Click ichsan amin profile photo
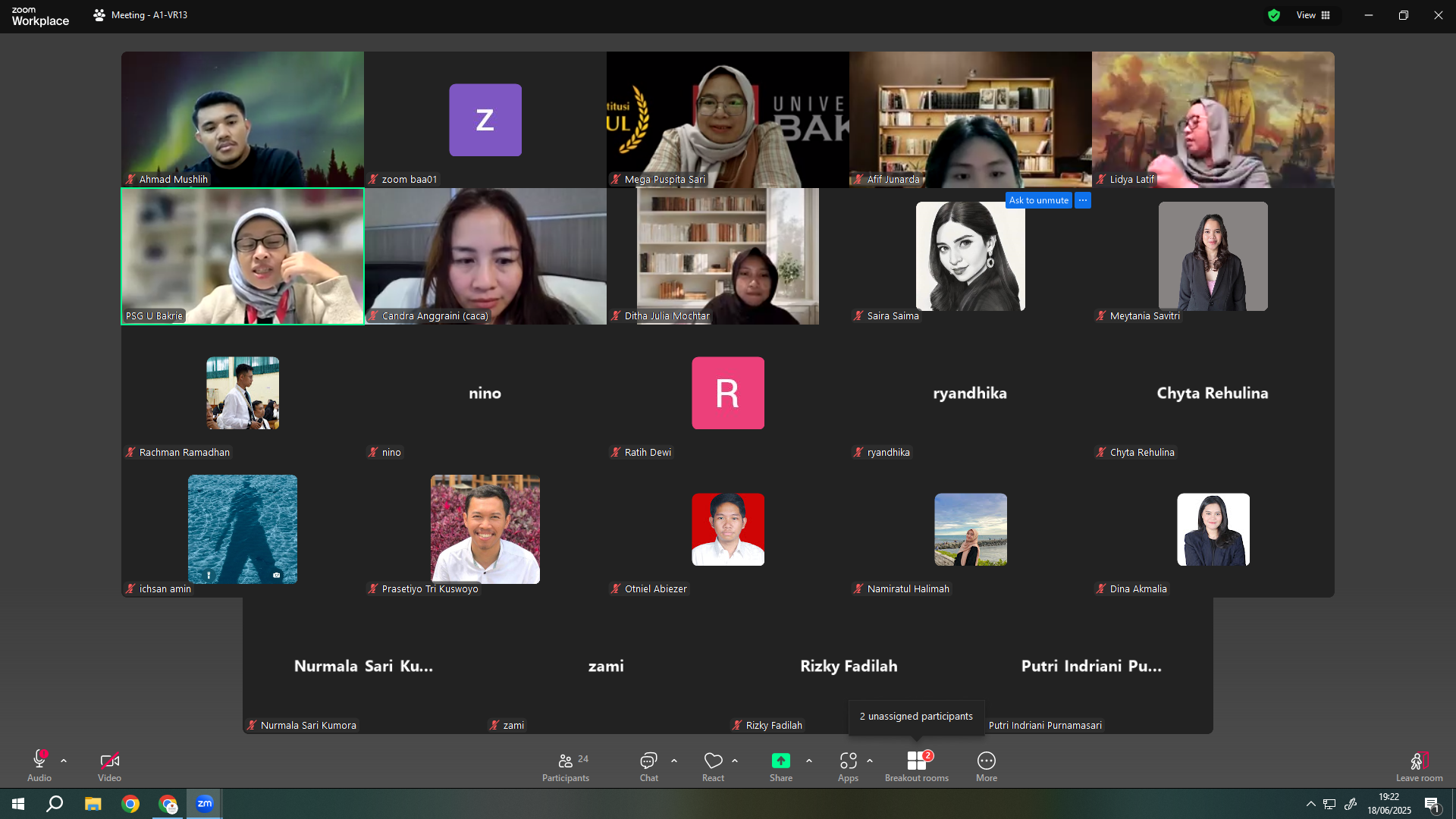Image resolution: width=1456 pixels, height=819 pixels. [x=243, y=529]
